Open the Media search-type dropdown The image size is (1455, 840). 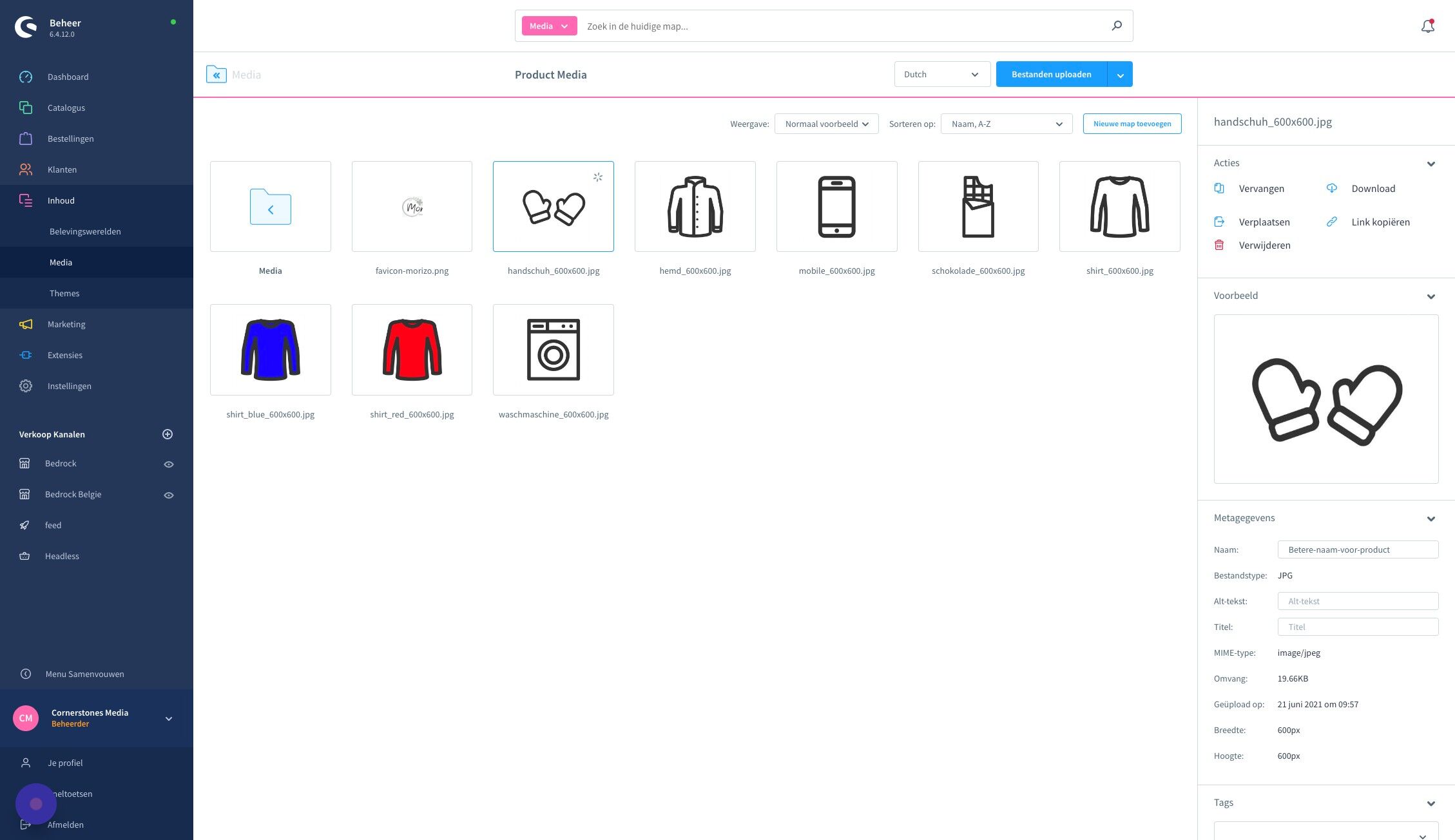tap(549, 26)
